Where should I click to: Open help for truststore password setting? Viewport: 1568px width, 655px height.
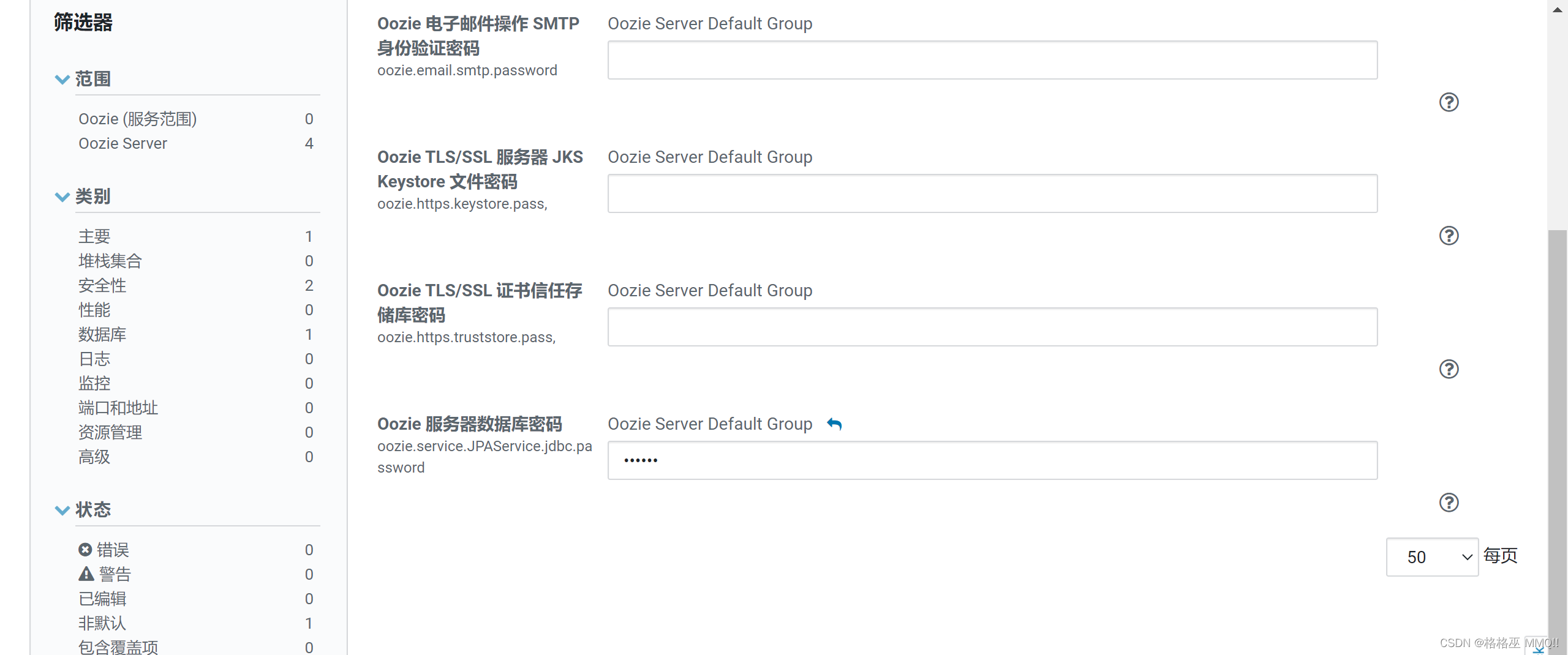tap(1449, 369)
